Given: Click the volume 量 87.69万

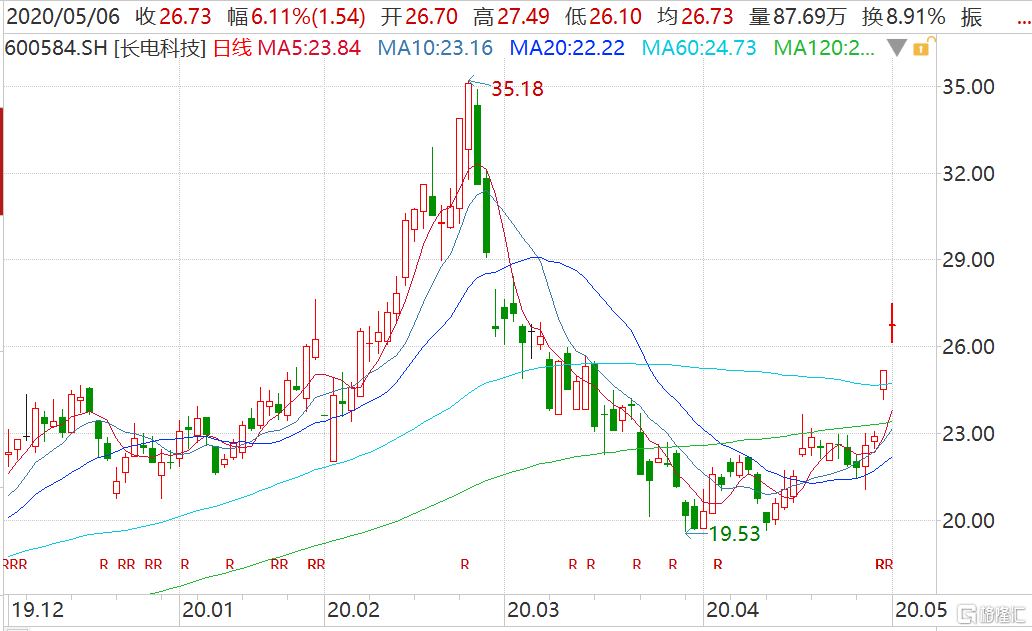Looking at the screenshot, I should click(797, 16).
